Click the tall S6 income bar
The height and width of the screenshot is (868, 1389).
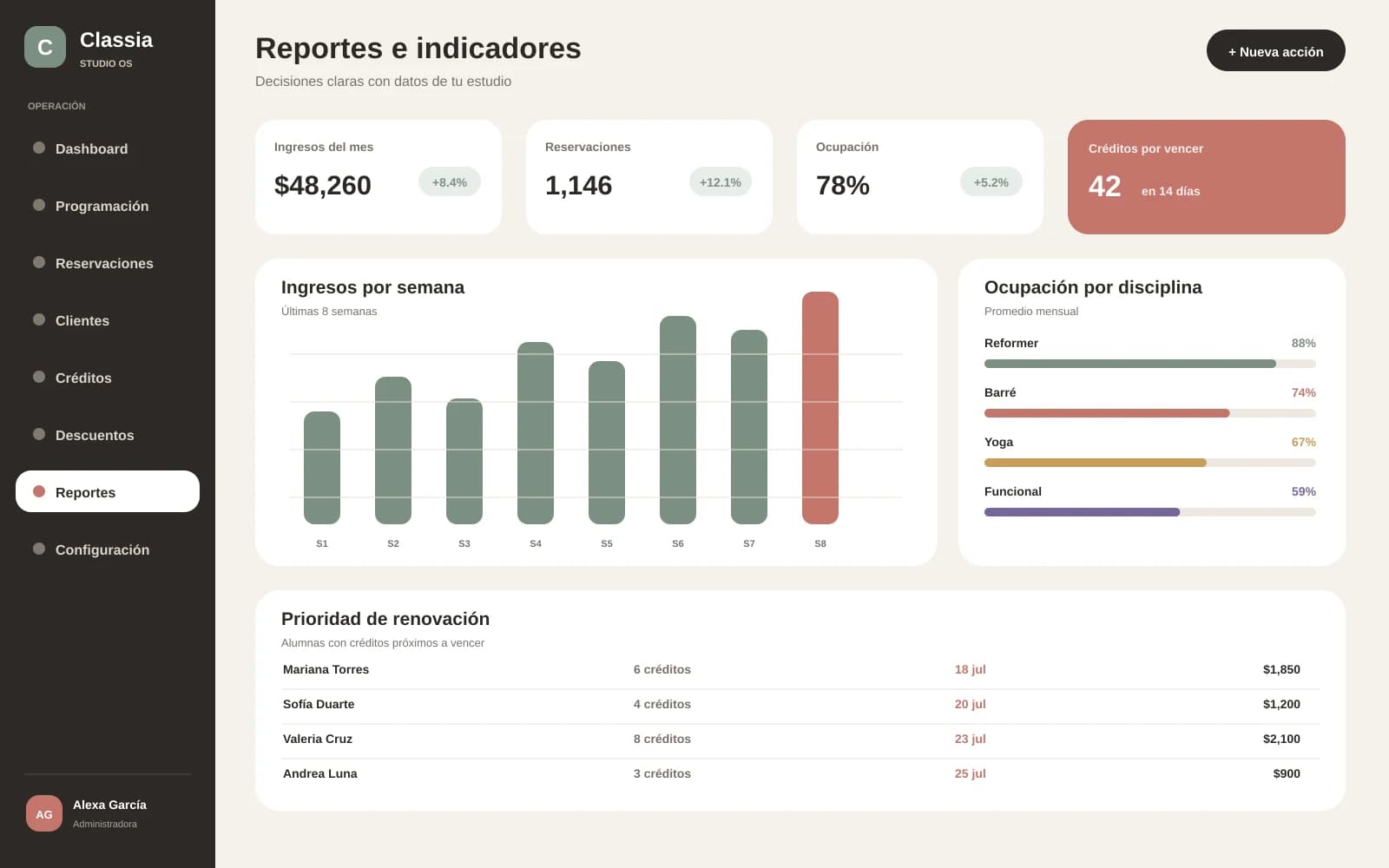pos(678,420)
